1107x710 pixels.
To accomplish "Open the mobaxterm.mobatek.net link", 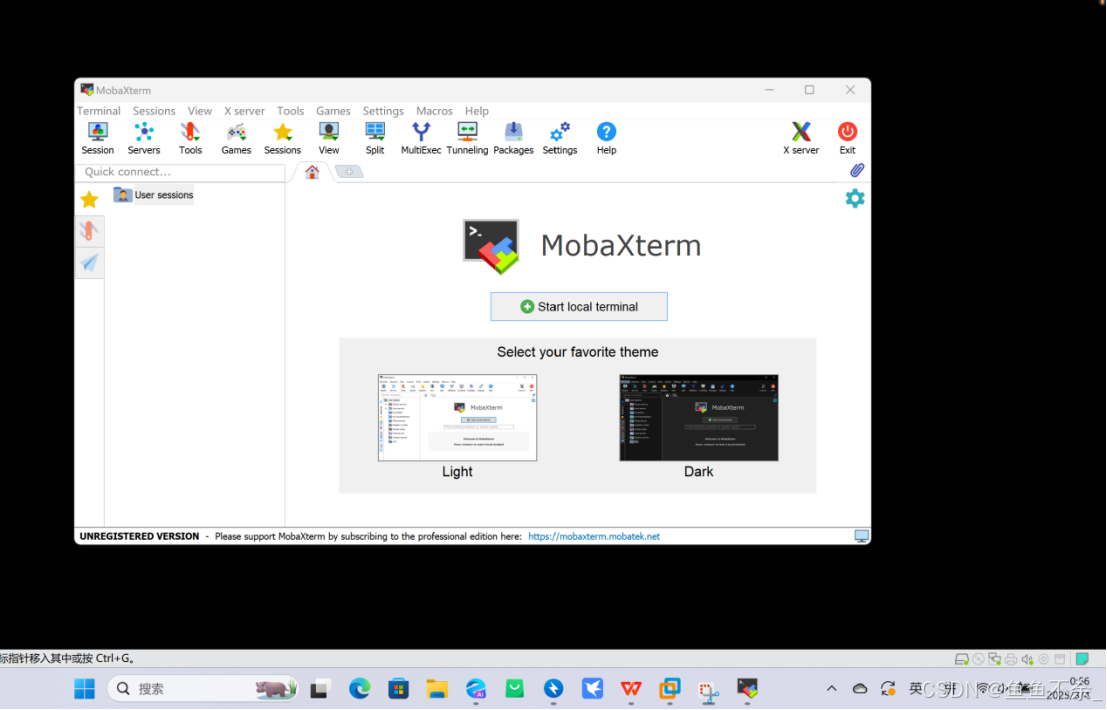I will (x=594, y=536).
